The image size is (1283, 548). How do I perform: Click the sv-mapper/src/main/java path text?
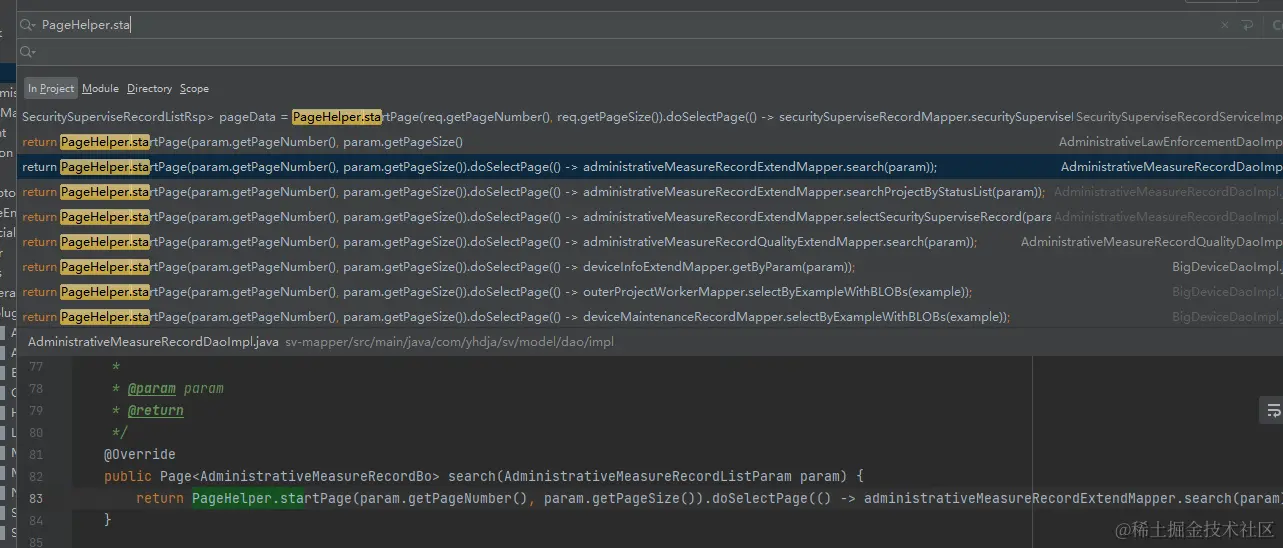tap(449, 342)
